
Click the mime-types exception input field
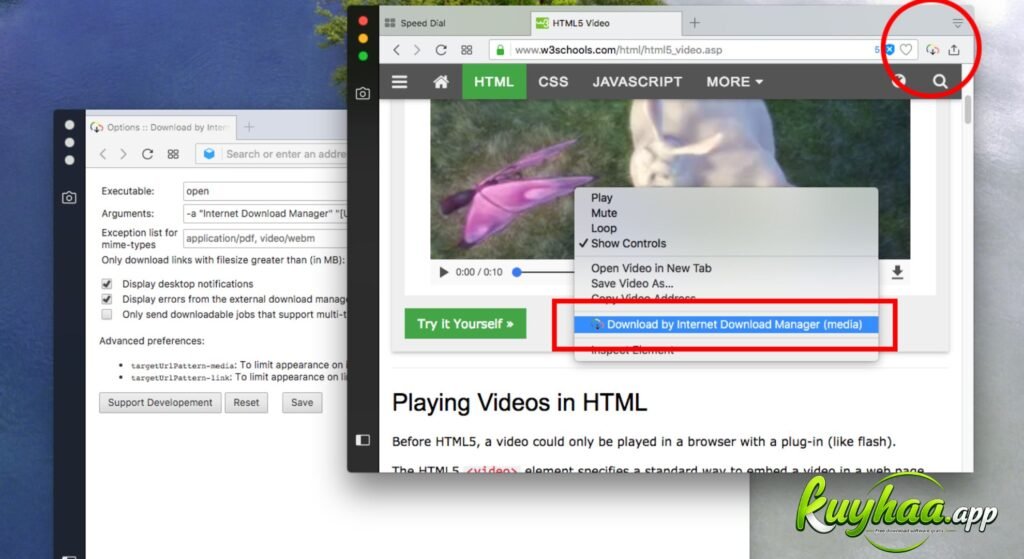pos(264,238)
